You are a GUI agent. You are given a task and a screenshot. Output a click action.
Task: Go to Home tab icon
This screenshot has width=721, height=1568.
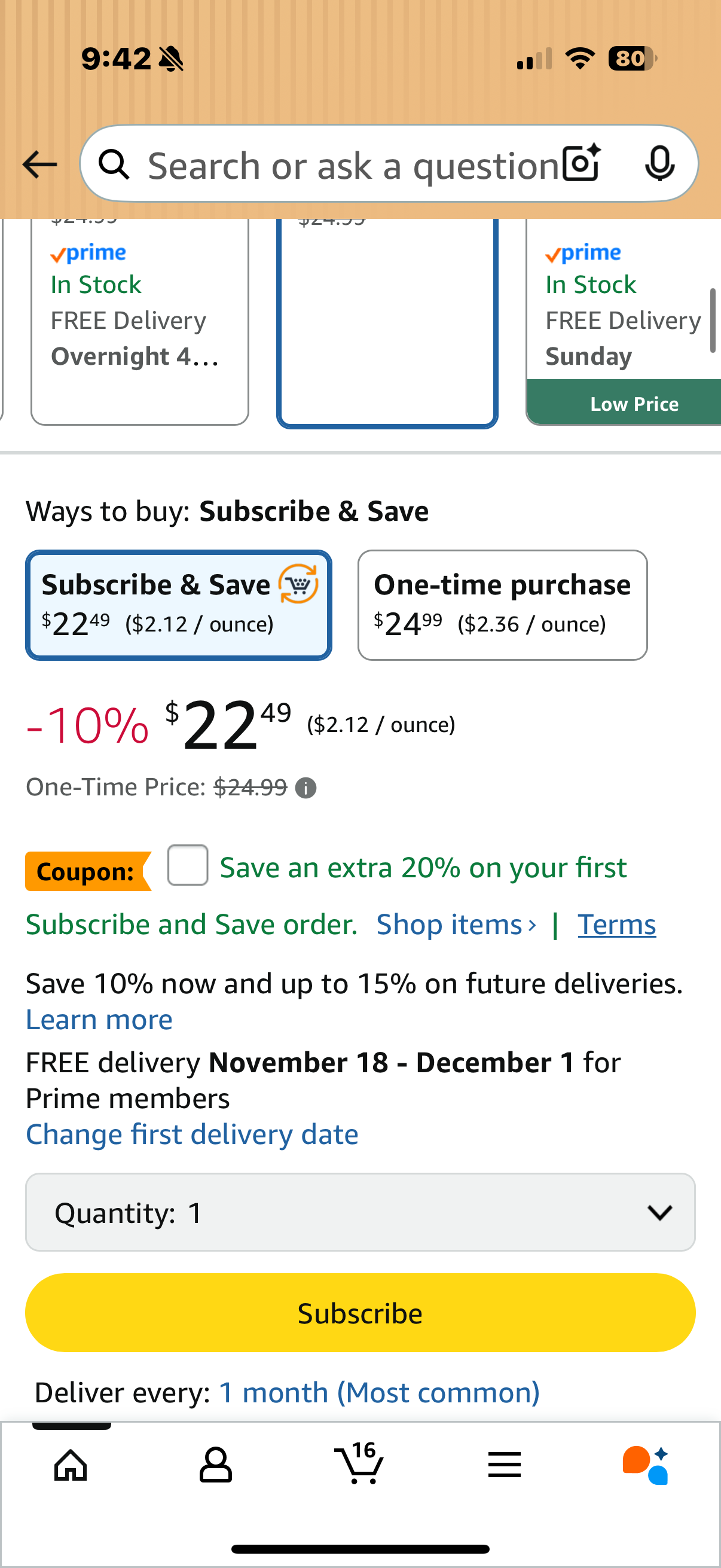tap(71, 1465)
